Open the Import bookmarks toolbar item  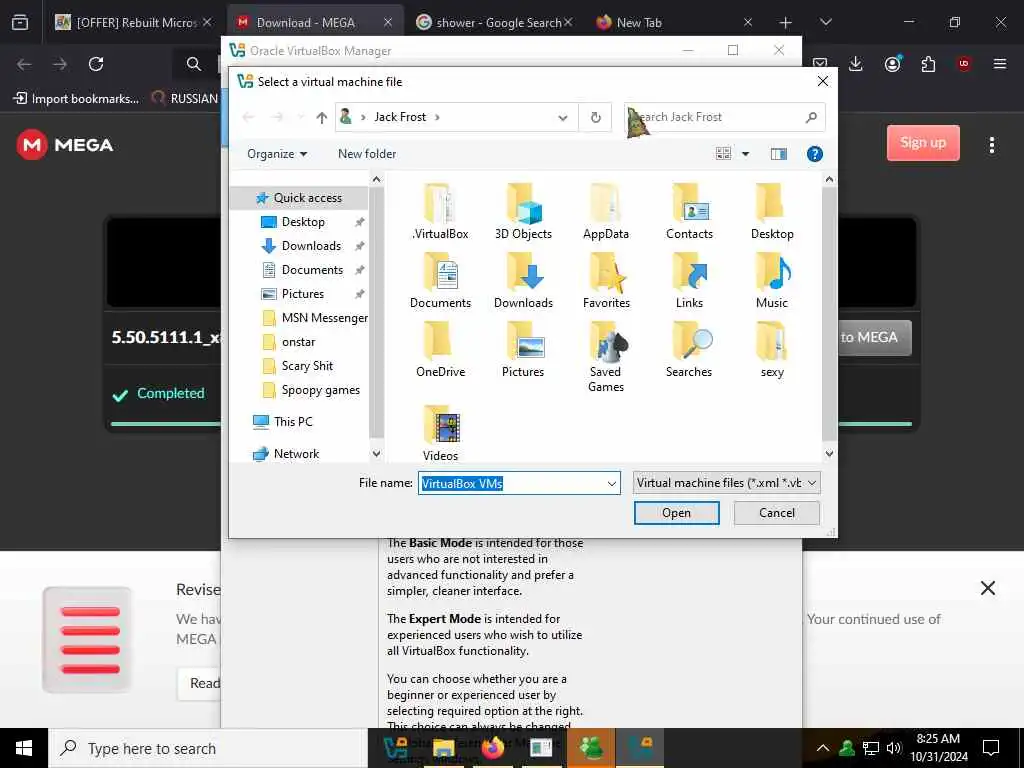click(x=76, y=99)
